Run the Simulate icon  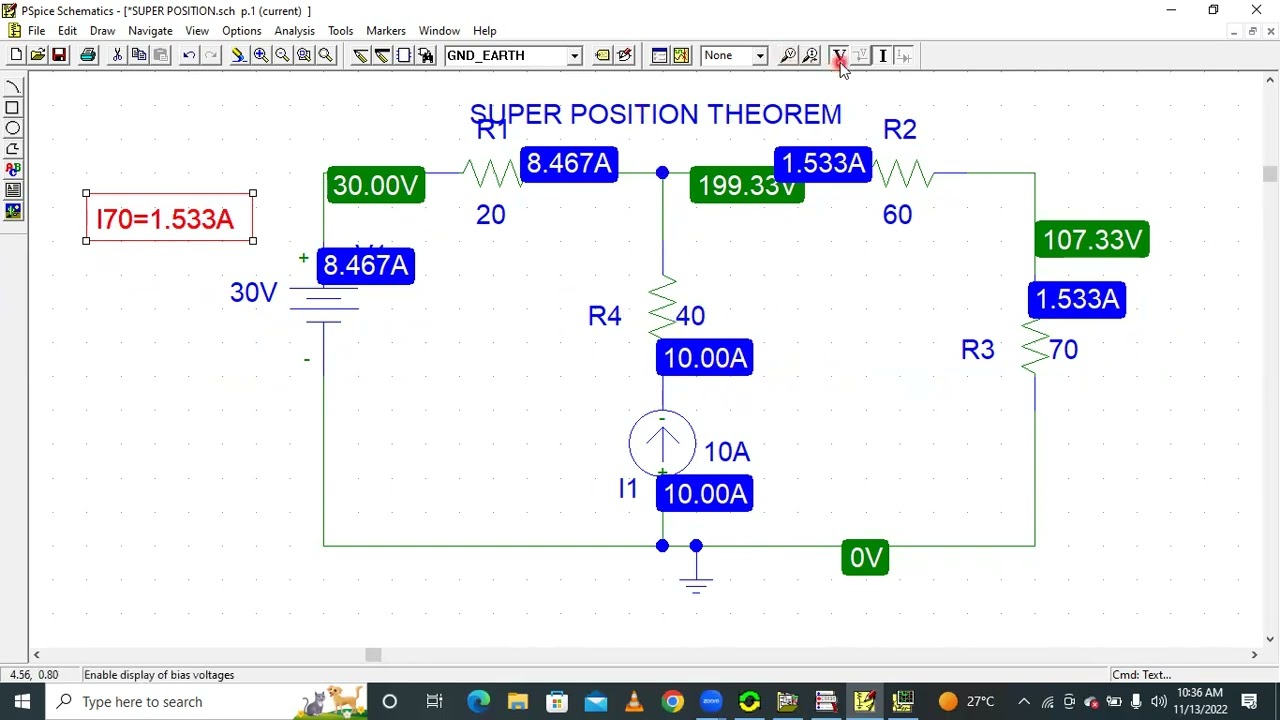(681, 56)
